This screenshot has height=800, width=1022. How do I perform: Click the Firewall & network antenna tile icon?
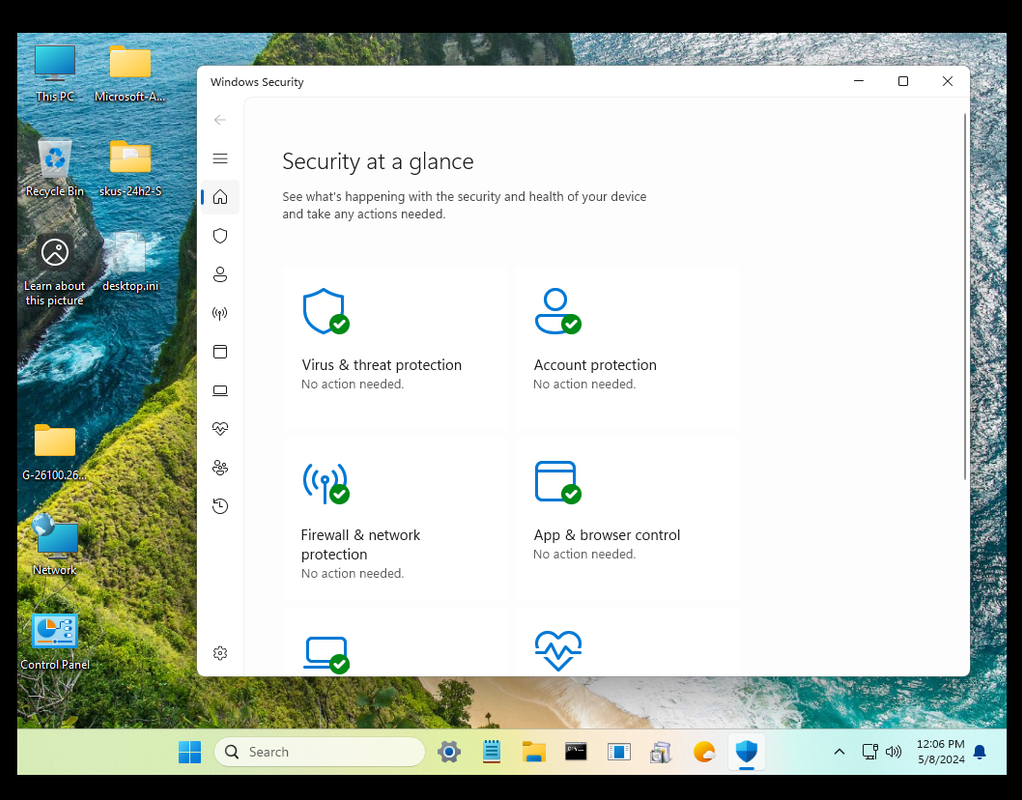(325, 483)
